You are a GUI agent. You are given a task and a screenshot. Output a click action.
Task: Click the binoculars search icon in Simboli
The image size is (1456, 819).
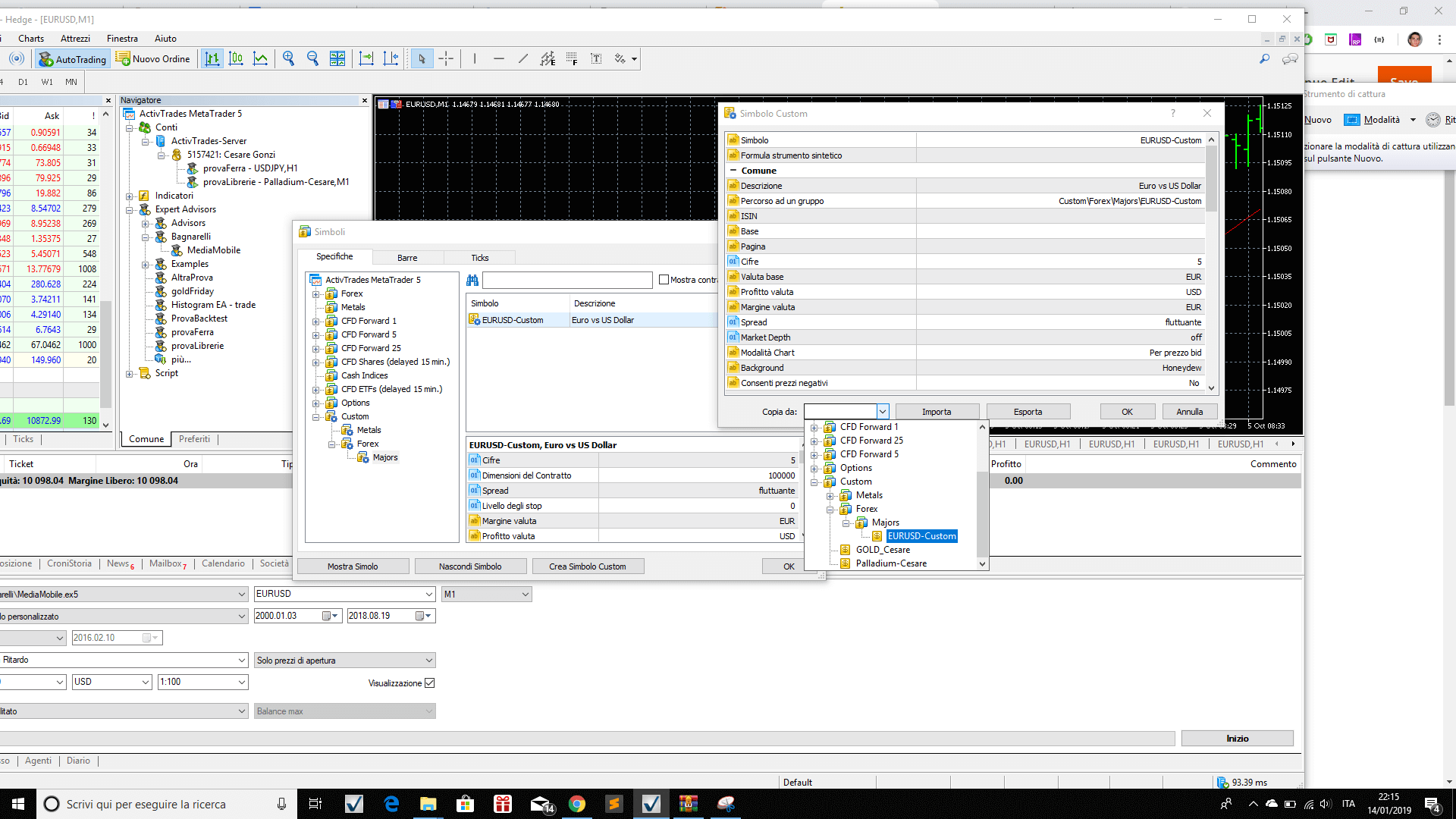pos(472,281)
